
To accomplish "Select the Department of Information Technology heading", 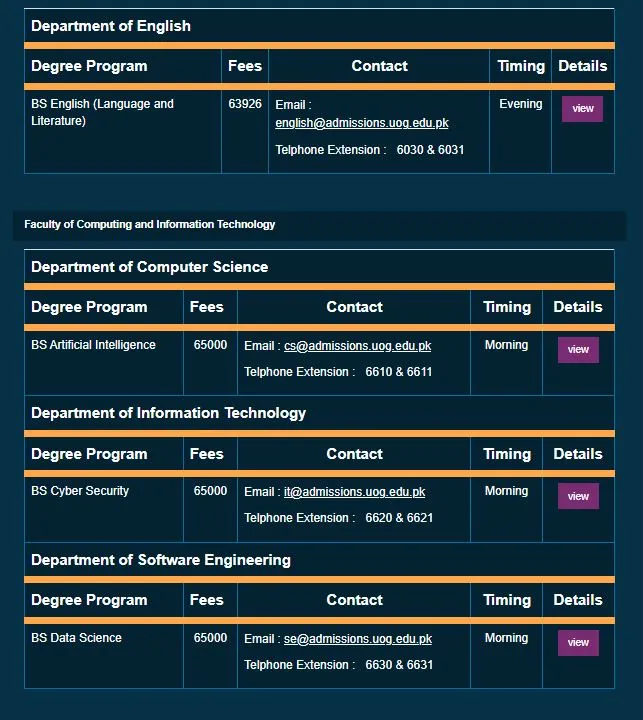I will pos(169,413).
